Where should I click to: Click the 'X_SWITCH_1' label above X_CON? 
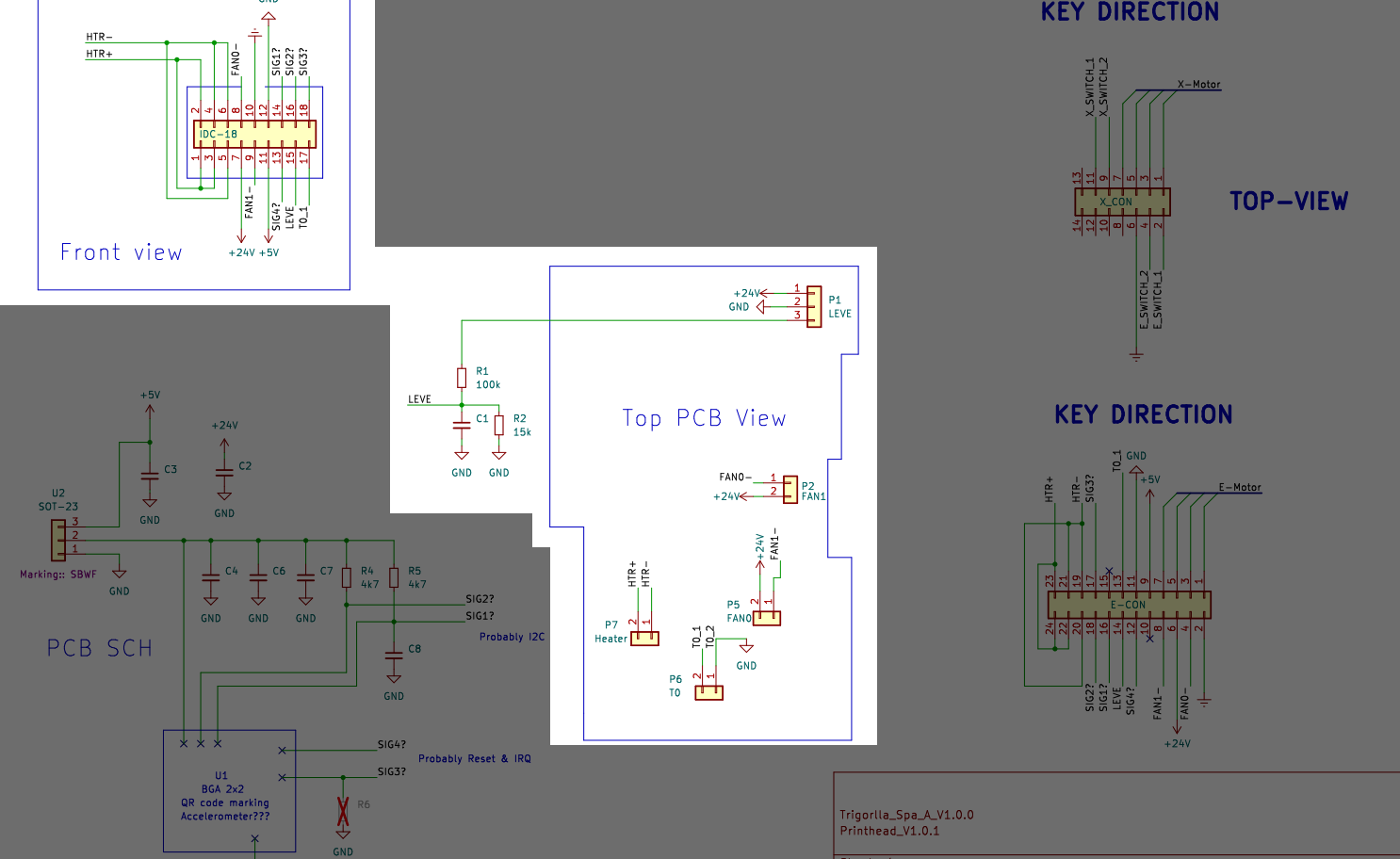tap(1090, 87)
